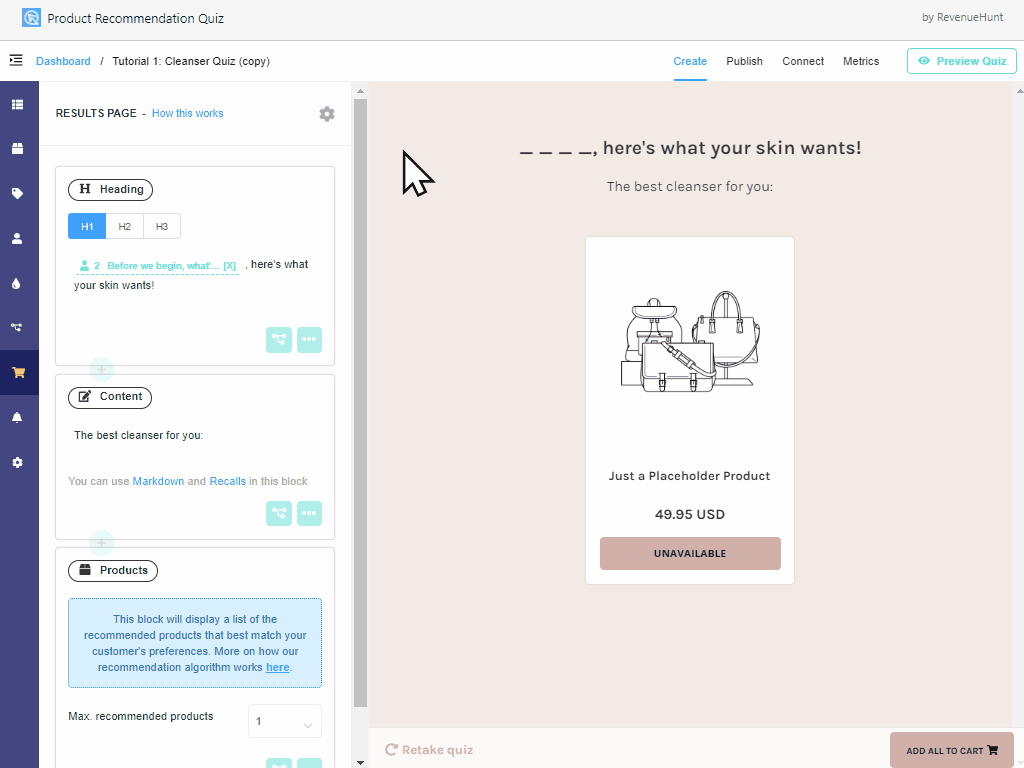Click the '49.95 USD' price text
Image resolution: width=1024 pixels, height=768 pixels.
coord(690,515)
